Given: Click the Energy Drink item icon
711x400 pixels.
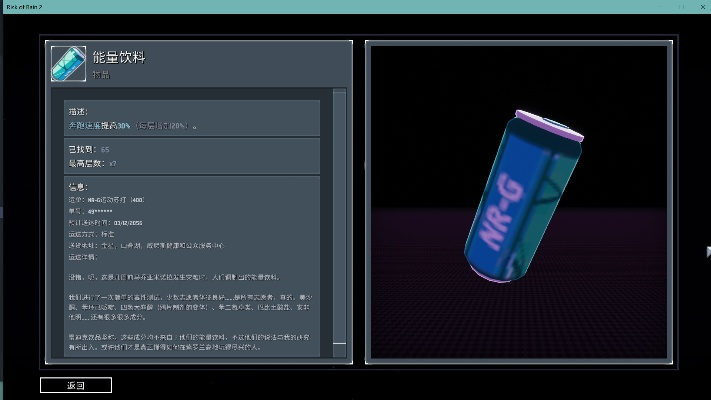Looking at the screenshot, I should tap(69, 62).
